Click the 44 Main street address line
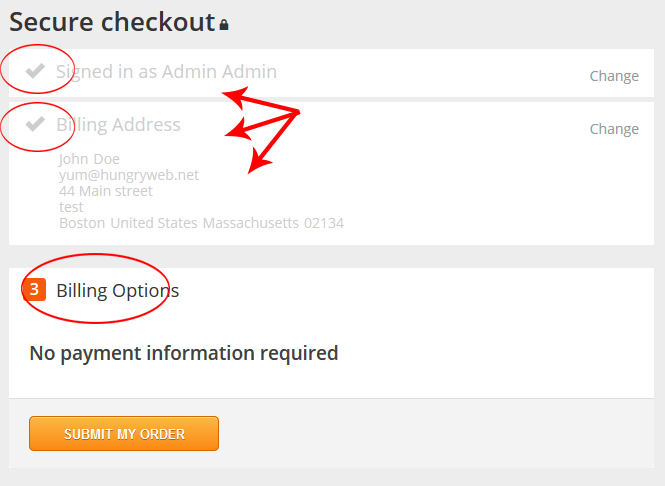 [106, 191]
